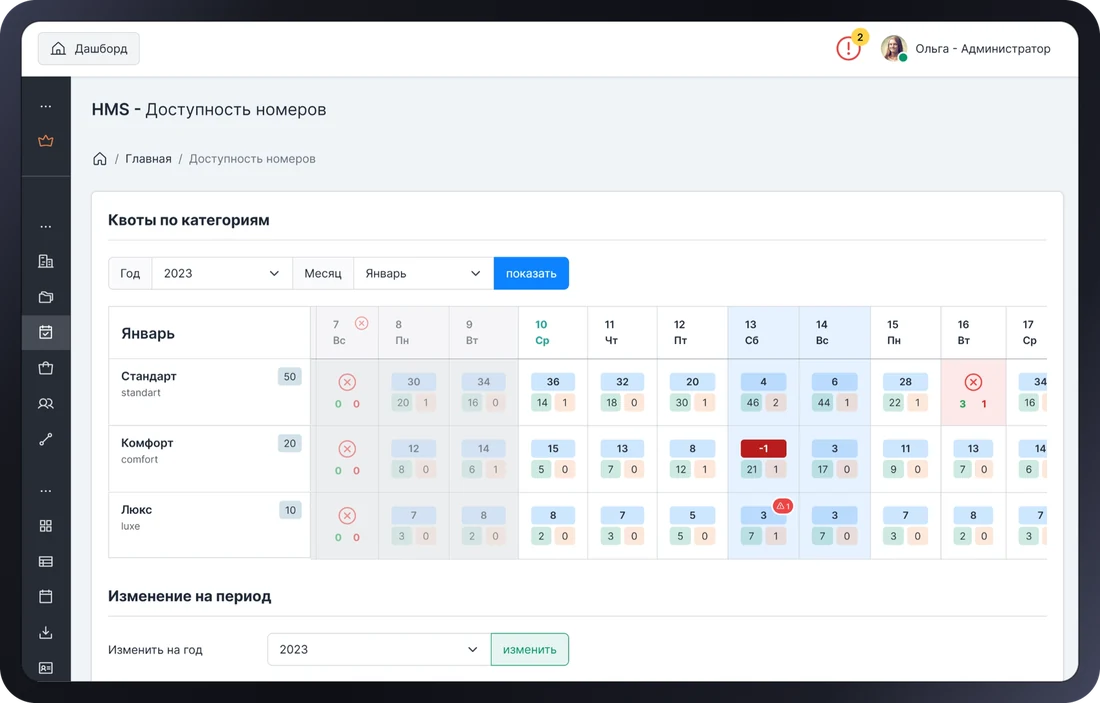Image resolution: width=1100 pixels, height=703 pixels.
Task: Click the изменить button
Action: (x=530, y=649)
